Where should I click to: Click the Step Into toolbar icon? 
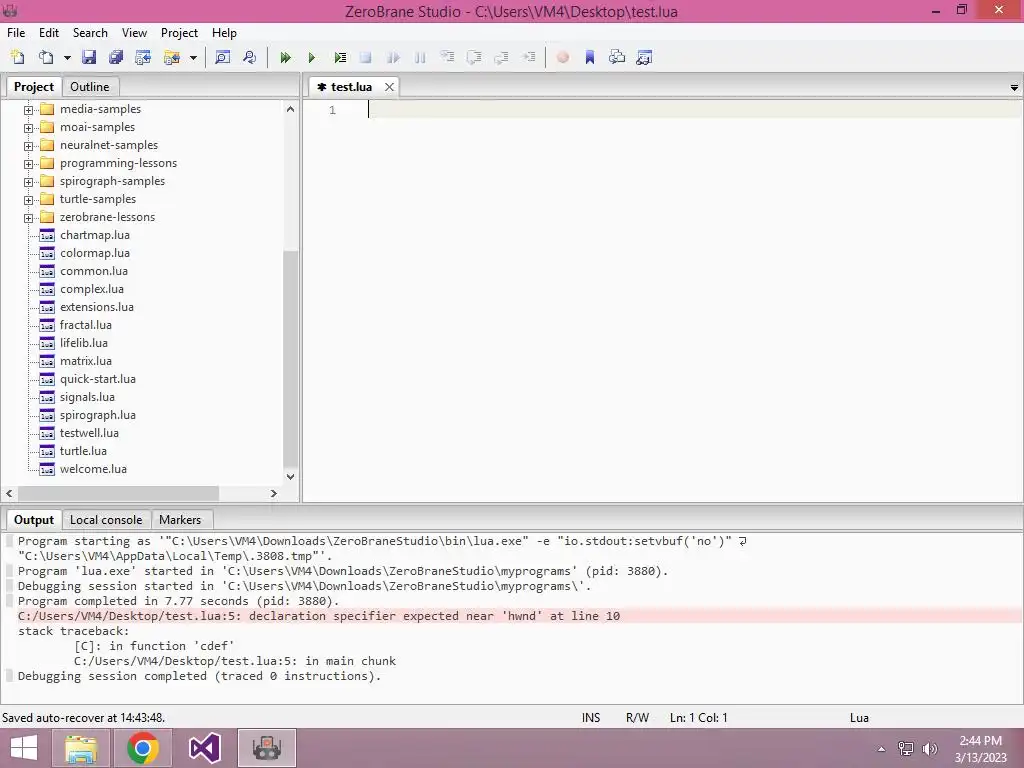447,57
